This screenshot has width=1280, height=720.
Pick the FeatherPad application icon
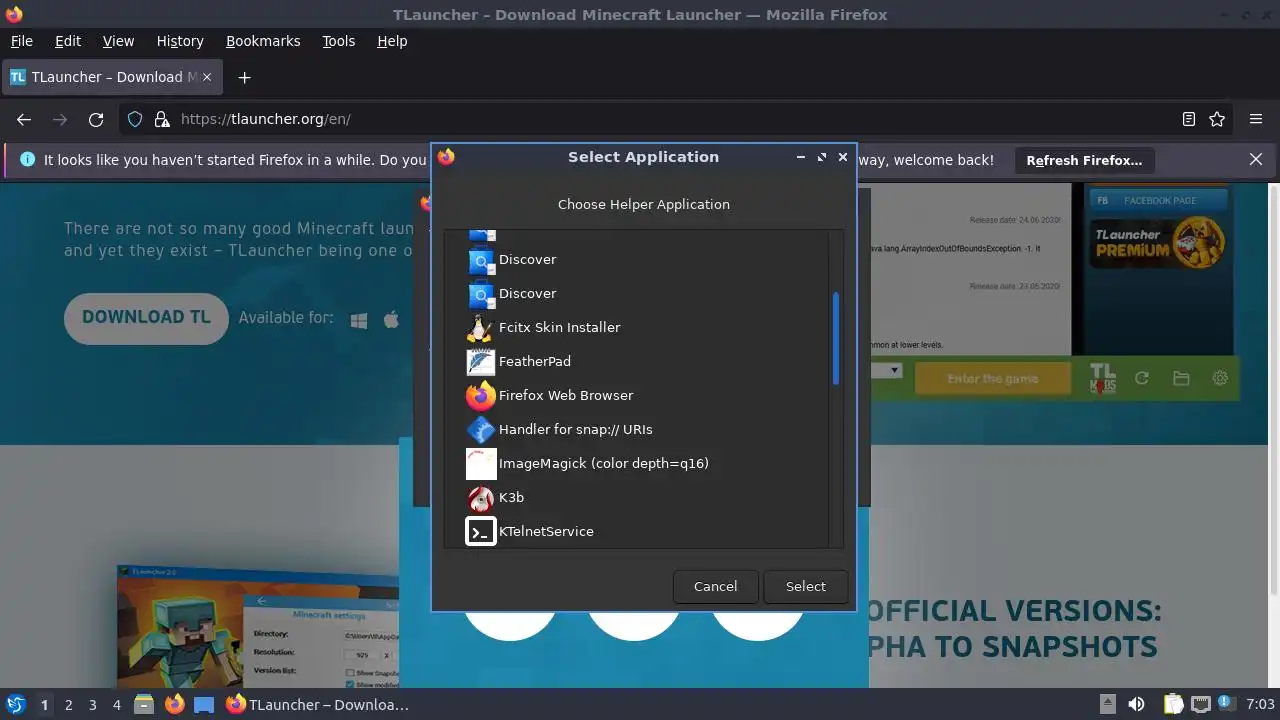pyautogui.click(x=481, y=361)
